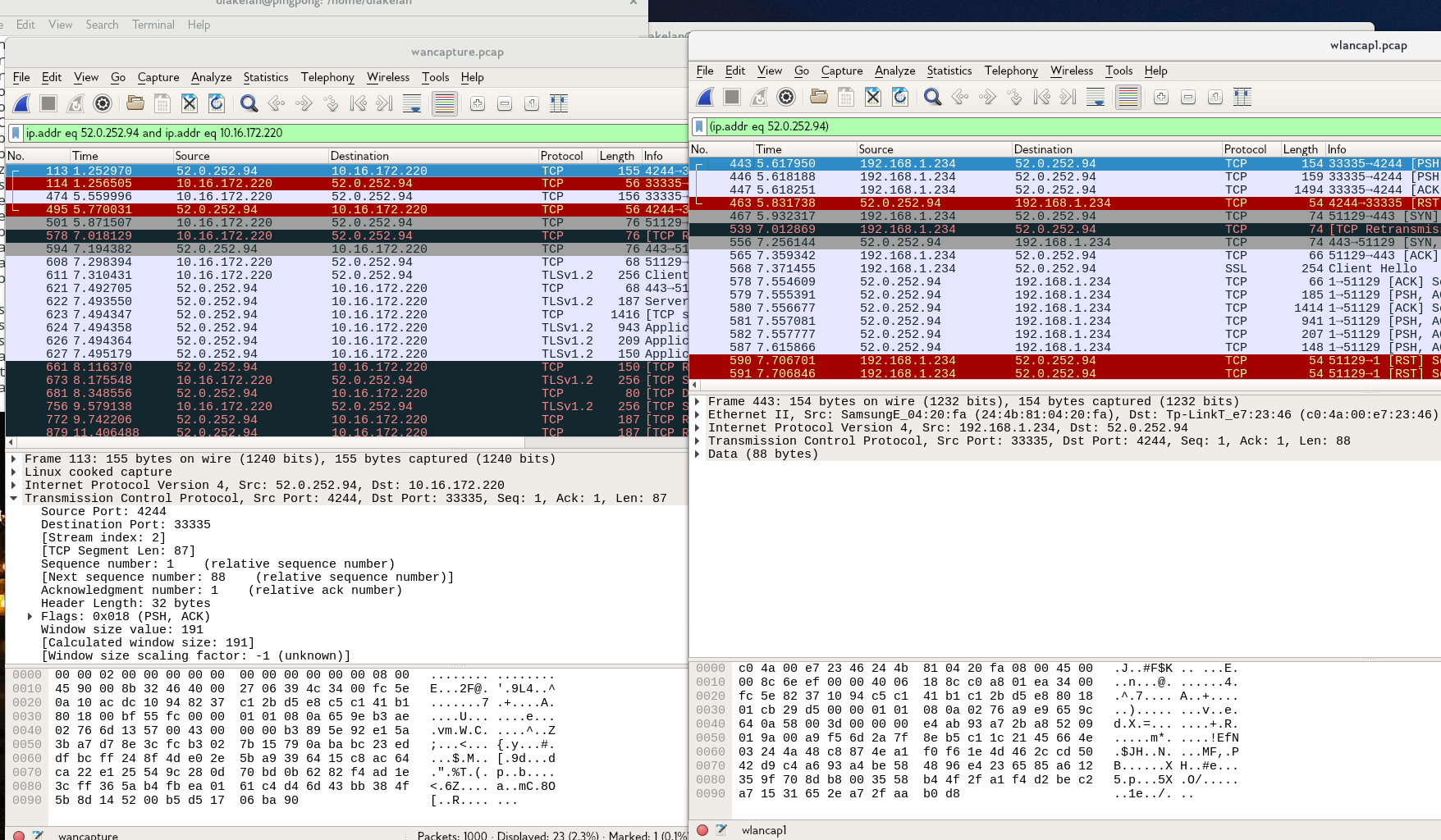Toggle packet colorization in wancapture window
Image resolution: width=1441 pixels, height=840 pixels.
tap(444, 103)
